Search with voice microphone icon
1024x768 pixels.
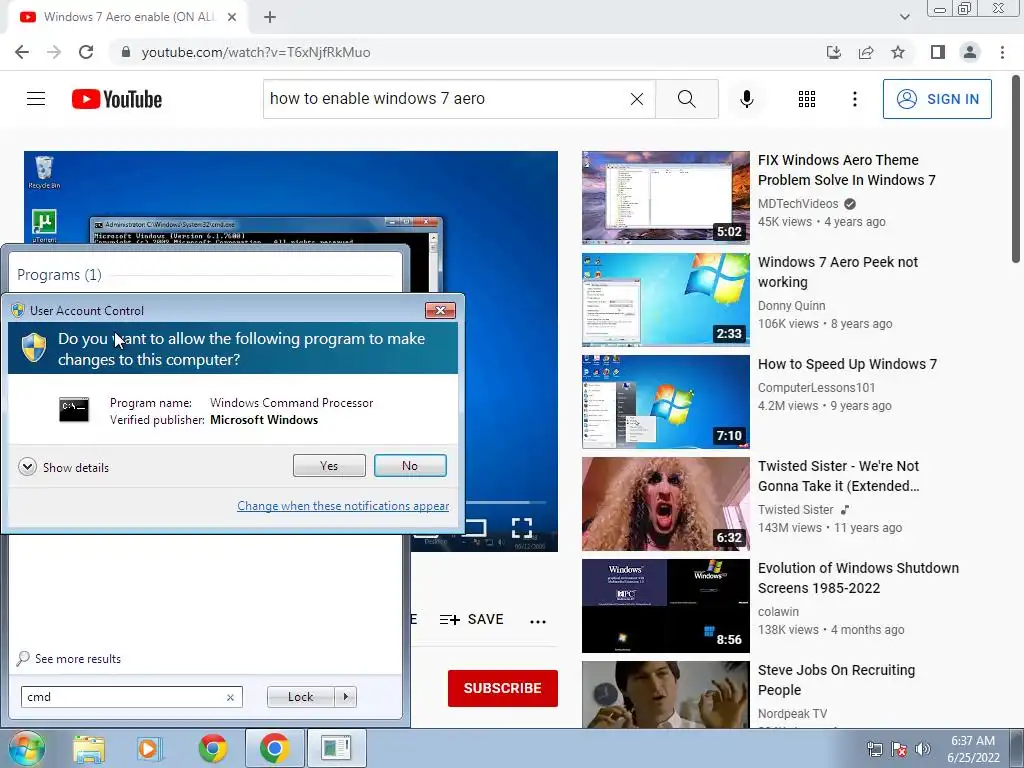tap(746, 99)
